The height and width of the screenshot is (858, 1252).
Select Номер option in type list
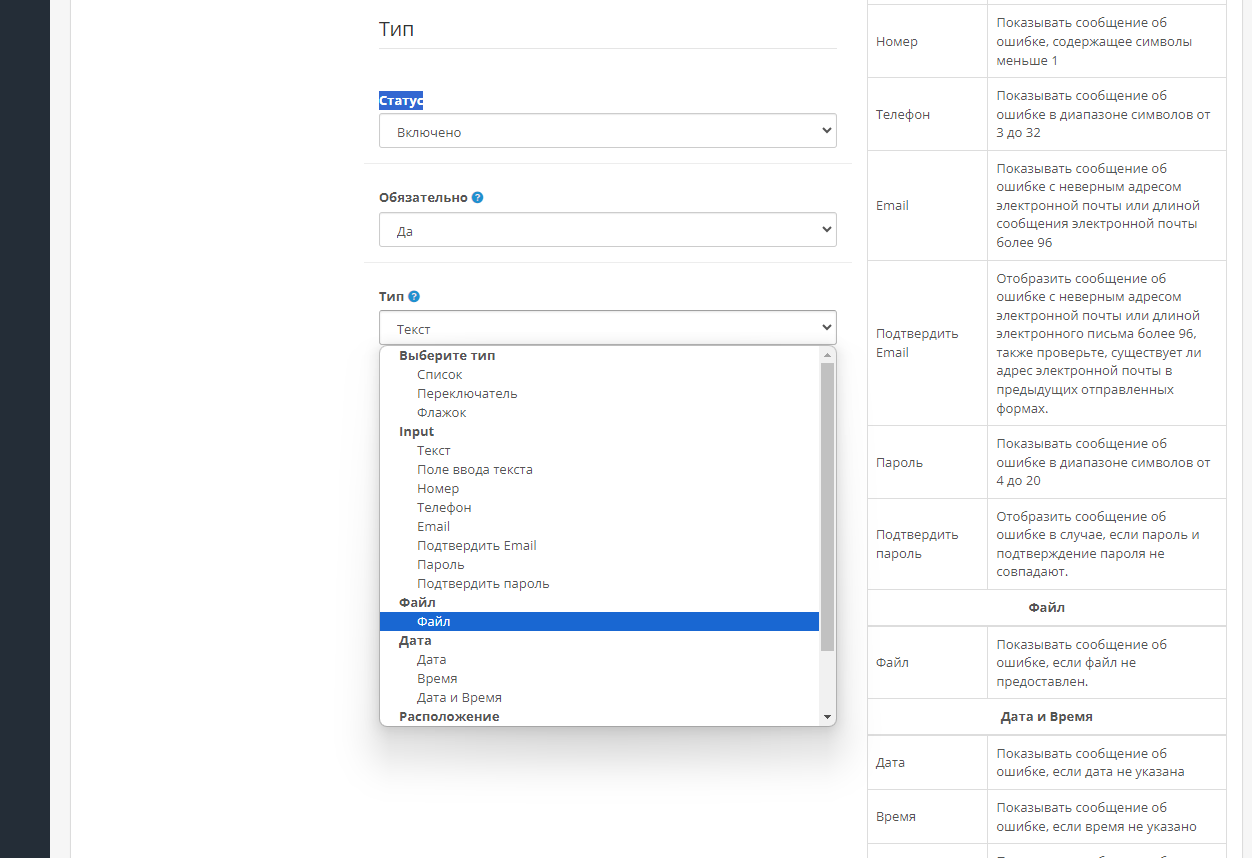click(438, 489)
